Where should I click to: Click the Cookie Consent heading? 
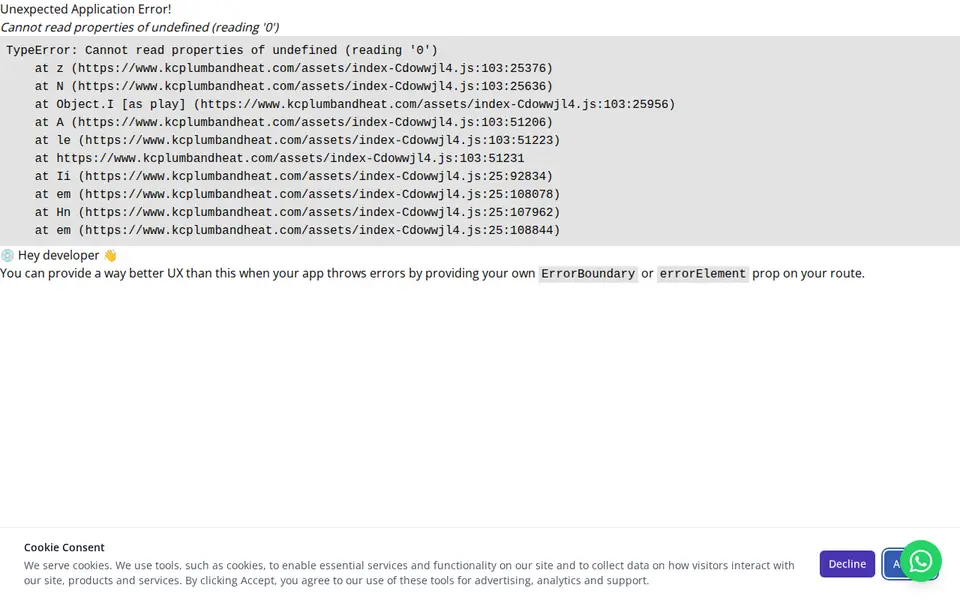pos(64,547)
